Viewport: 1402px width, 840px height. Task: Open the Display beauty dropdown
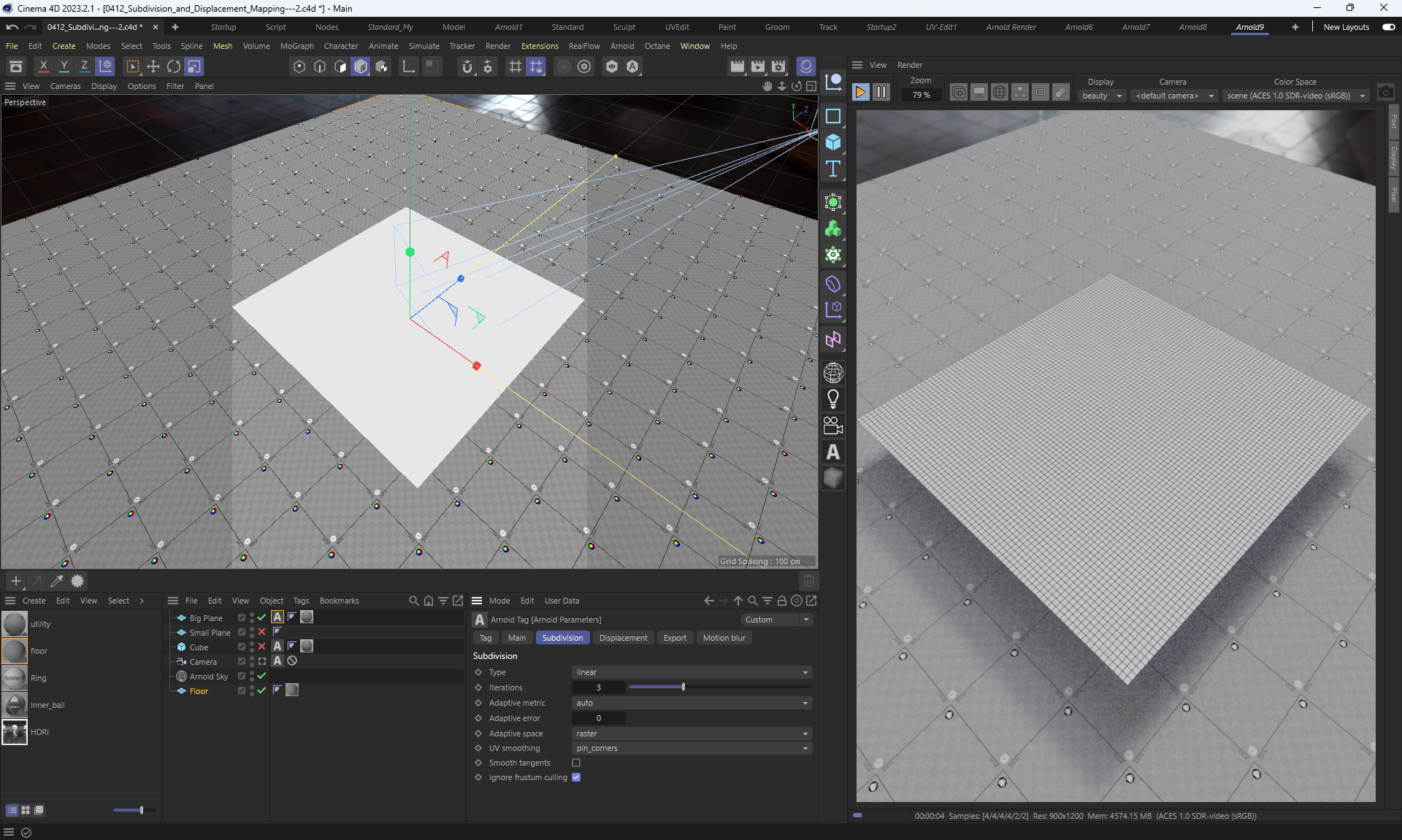point(1101,96)
